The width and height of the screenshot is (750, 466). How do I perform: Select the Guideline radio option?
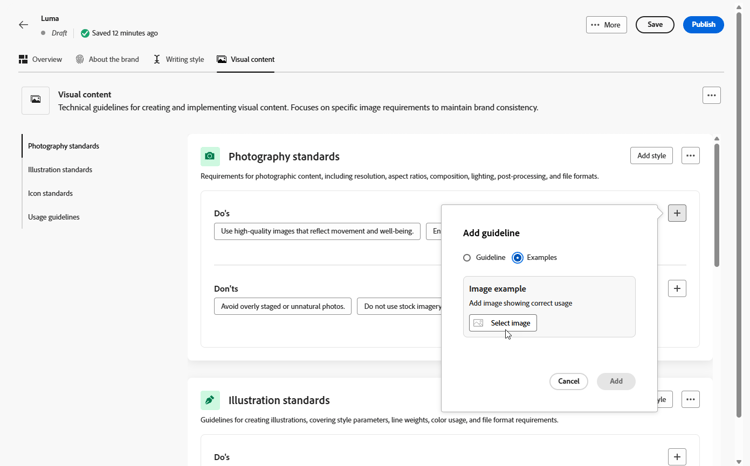click(x=467, y=258)
